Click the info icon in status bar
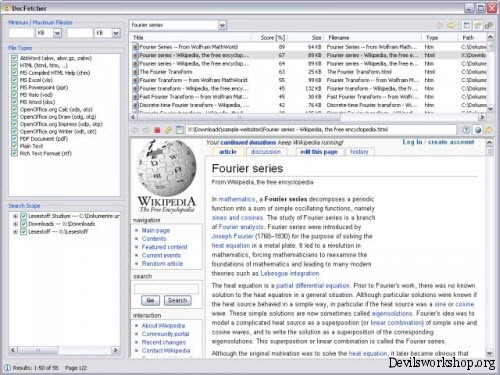Image resolution: width=500 pixels, height=375 pixels. pos(7,368)
